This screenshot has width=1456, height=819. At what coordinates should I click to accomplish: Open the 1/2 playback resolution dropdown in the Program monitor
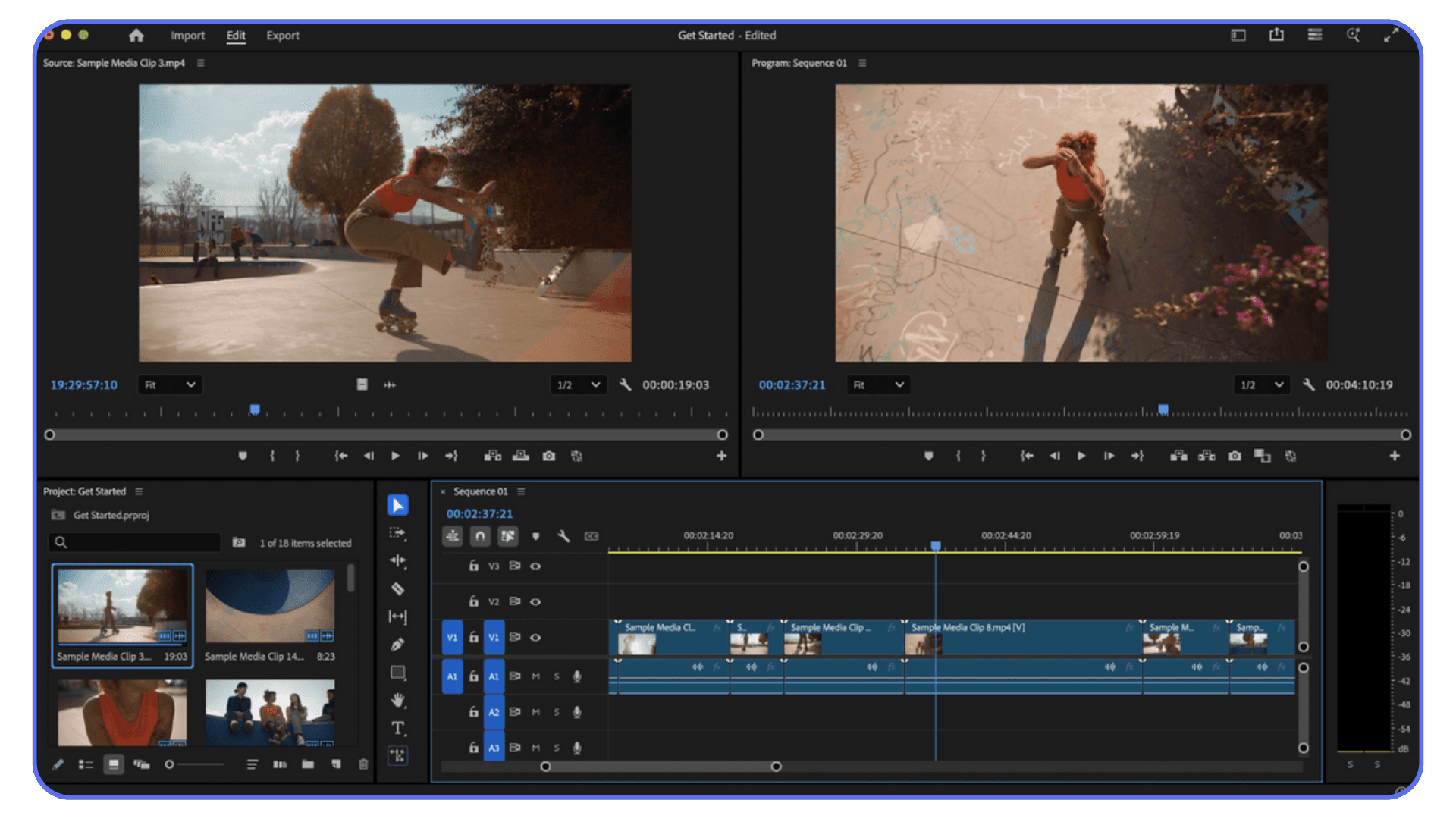click(1260, 384)
